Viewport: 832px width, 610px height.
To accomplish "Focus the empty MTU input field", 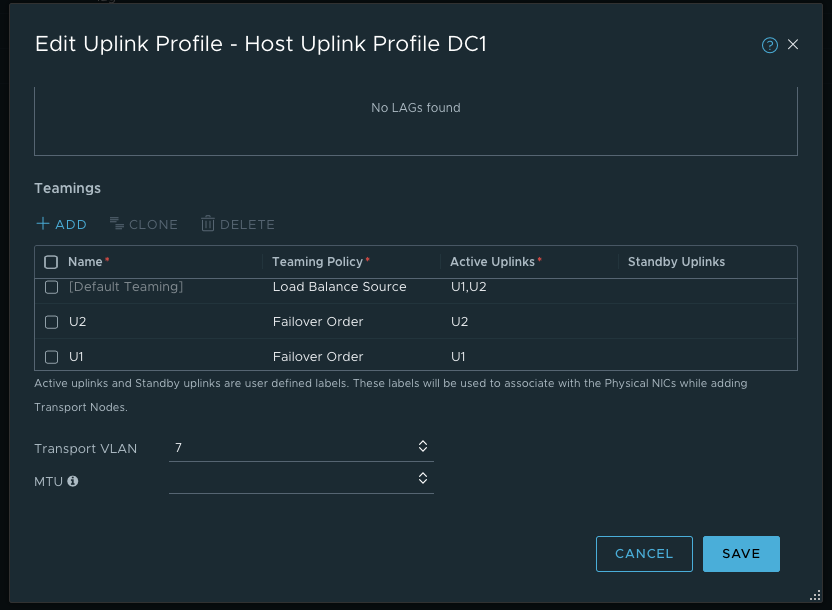I will [290, 479].
